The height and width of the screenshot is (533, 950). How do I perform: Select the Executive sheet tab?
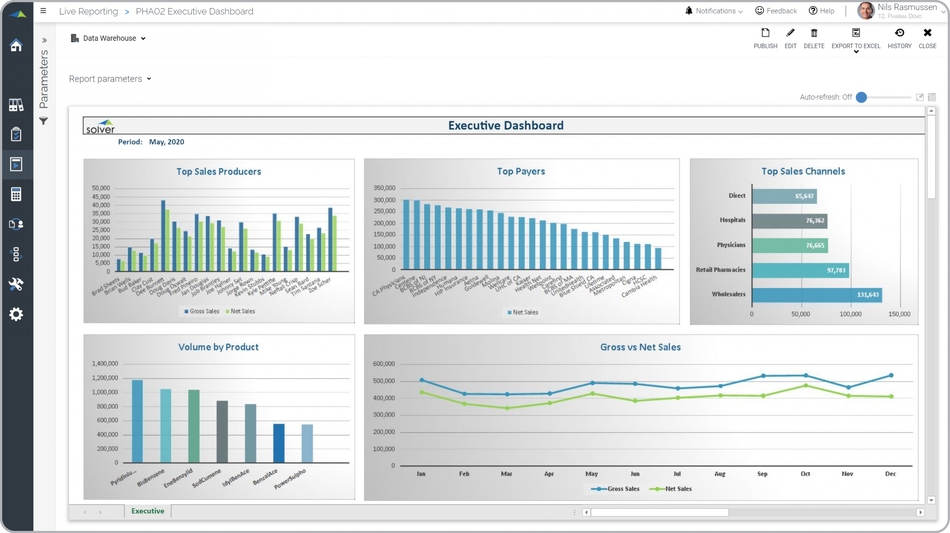tap(148, 511)
